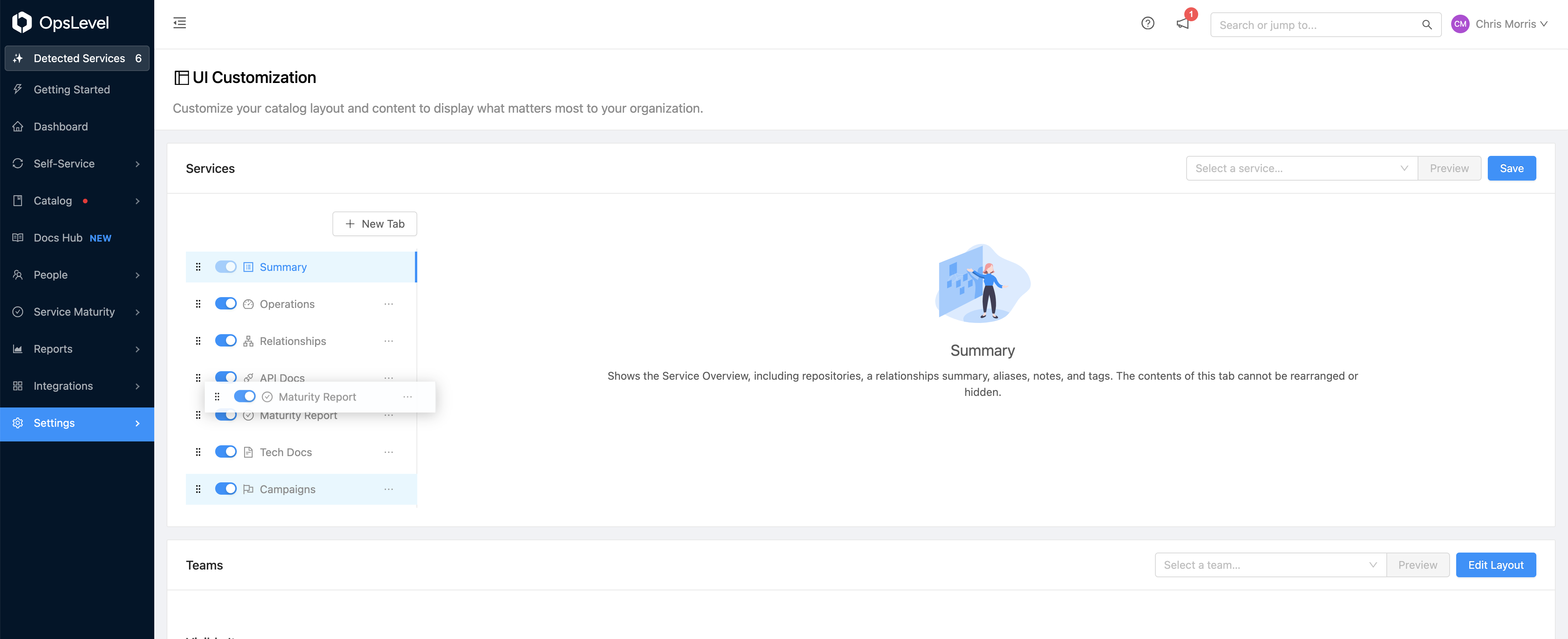1568x639 pixels.
Task: Click the Docs Hub open-book icon
Action: pyautogui.click(x=18, y=238)
